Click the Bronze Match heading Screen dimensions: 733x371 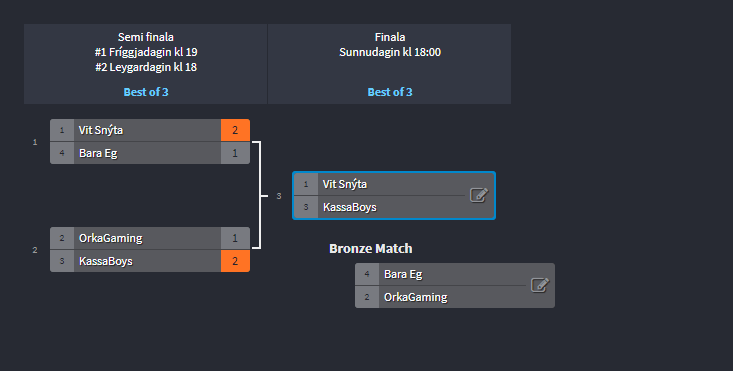[371, 249]
